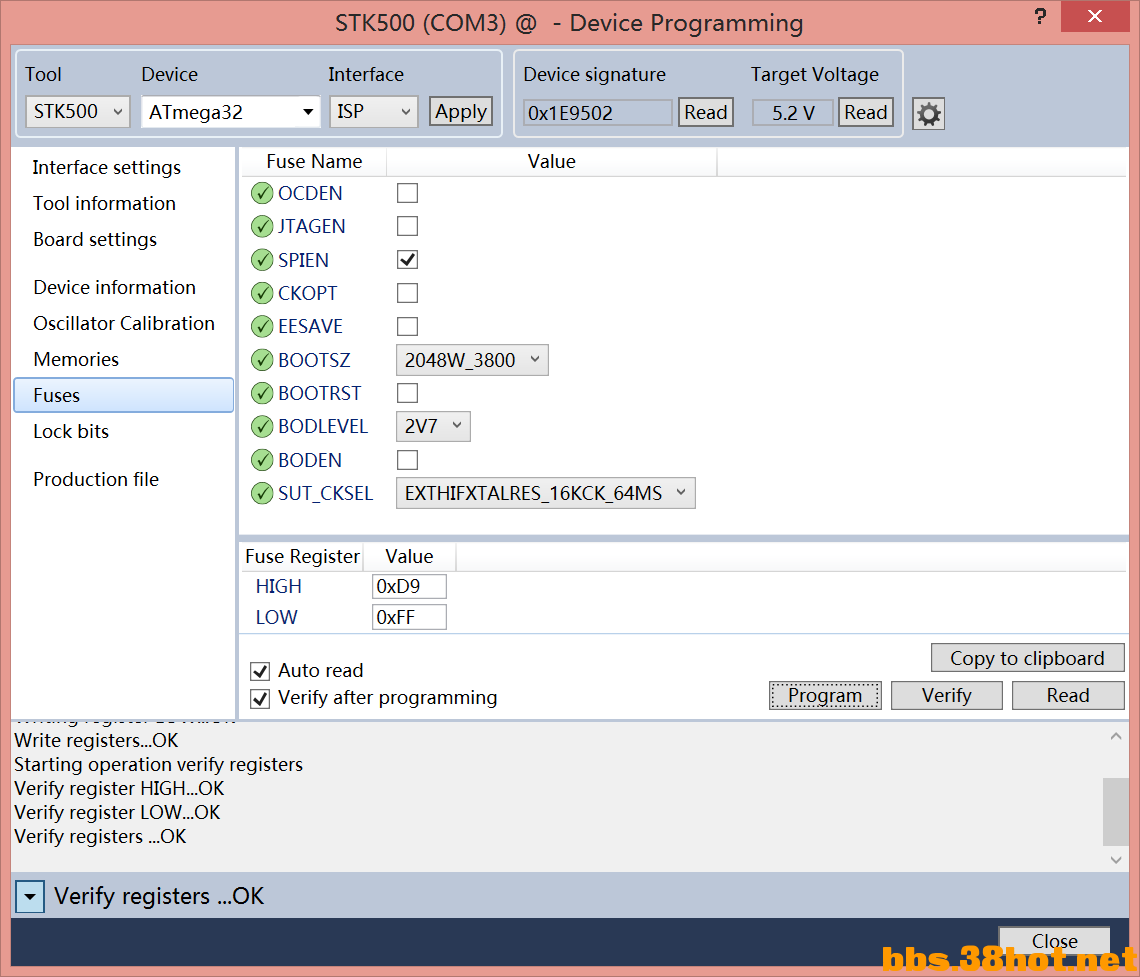
Task: Click the SUT_CKSEL fuse status check icon
Action: point(262,494)
